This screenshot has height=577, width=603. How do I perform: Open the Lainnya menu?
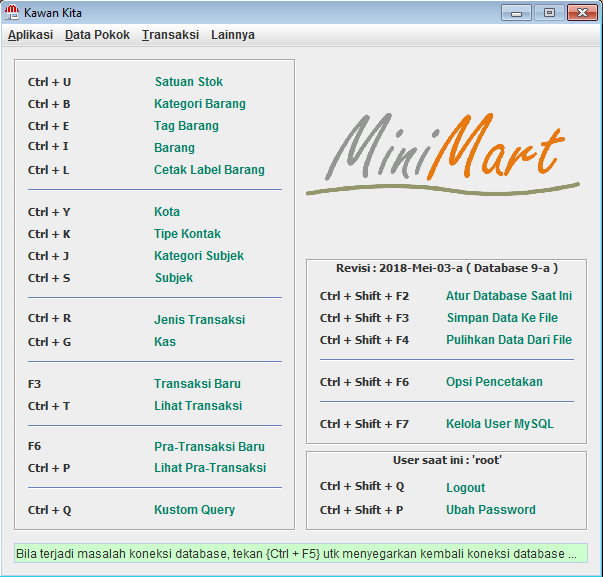(x=232, y=35)
